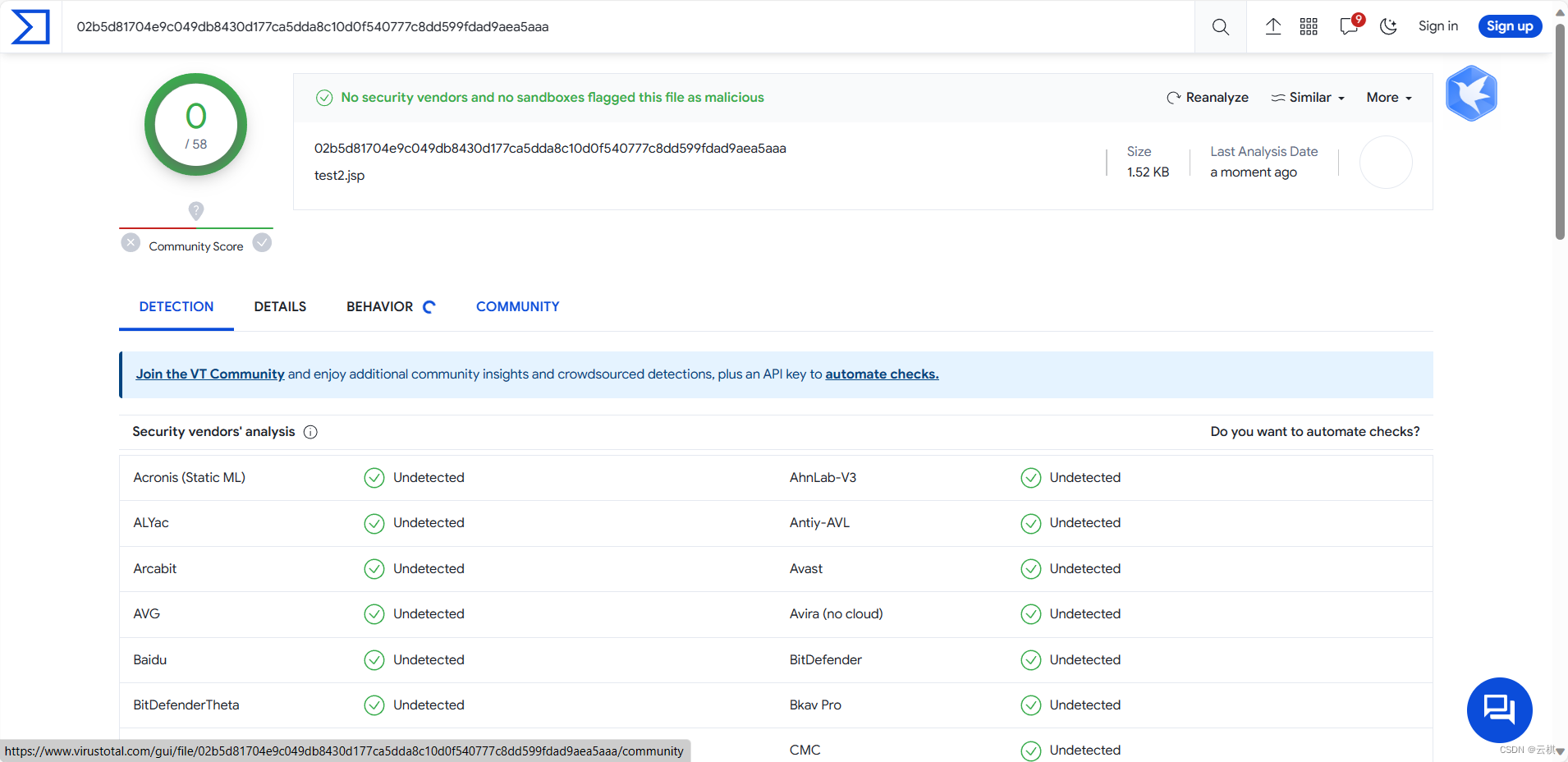Vote the file as harmless with the checkmark

(261, 242)
